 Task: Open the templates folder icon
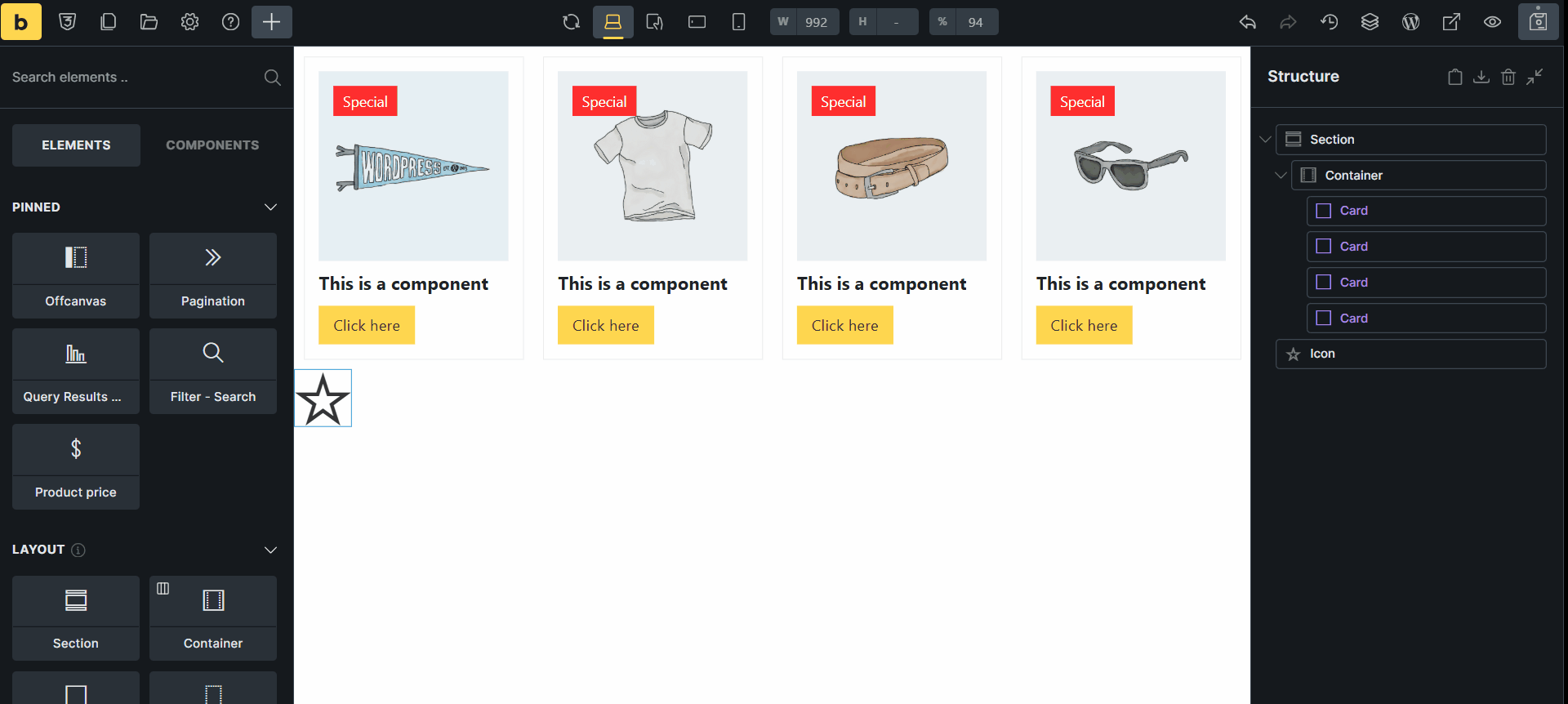pyautogui.click(x=149, y=22)
